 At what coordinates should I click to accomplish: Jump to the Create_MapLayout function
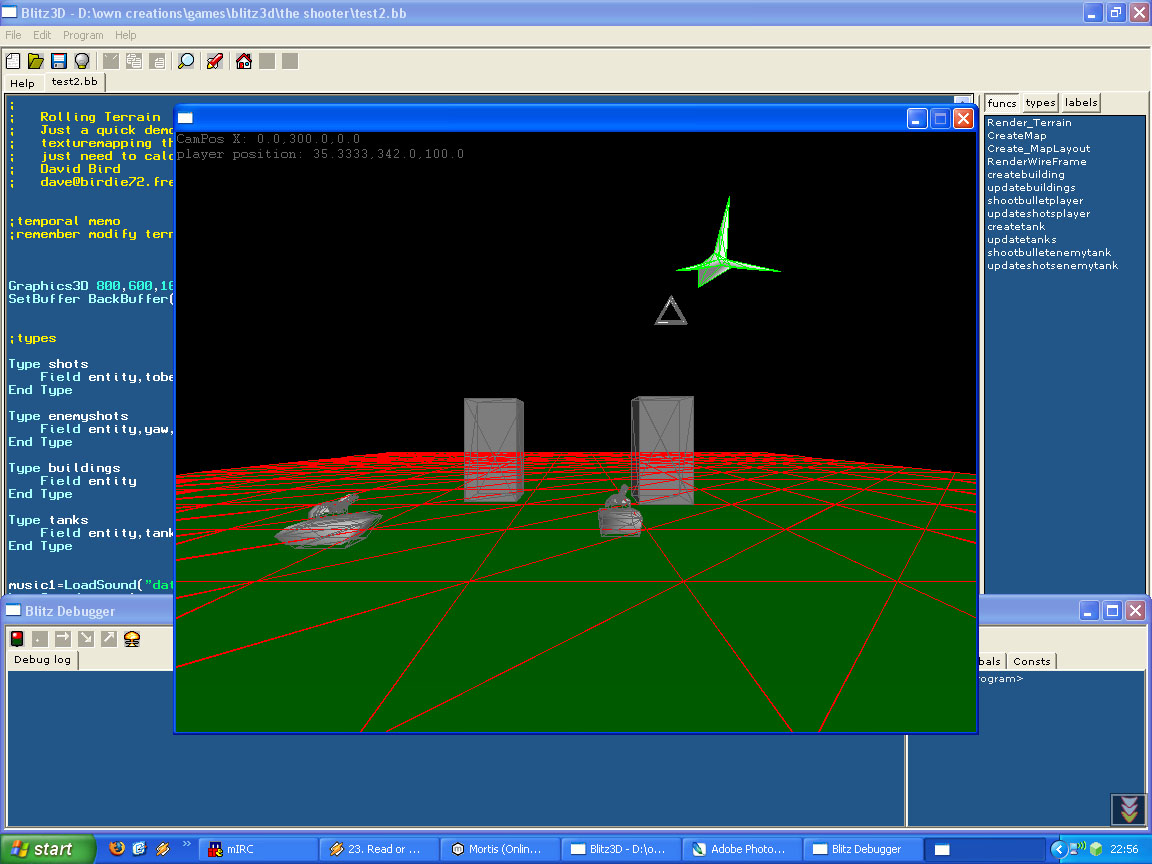(x=1039, y=148)
